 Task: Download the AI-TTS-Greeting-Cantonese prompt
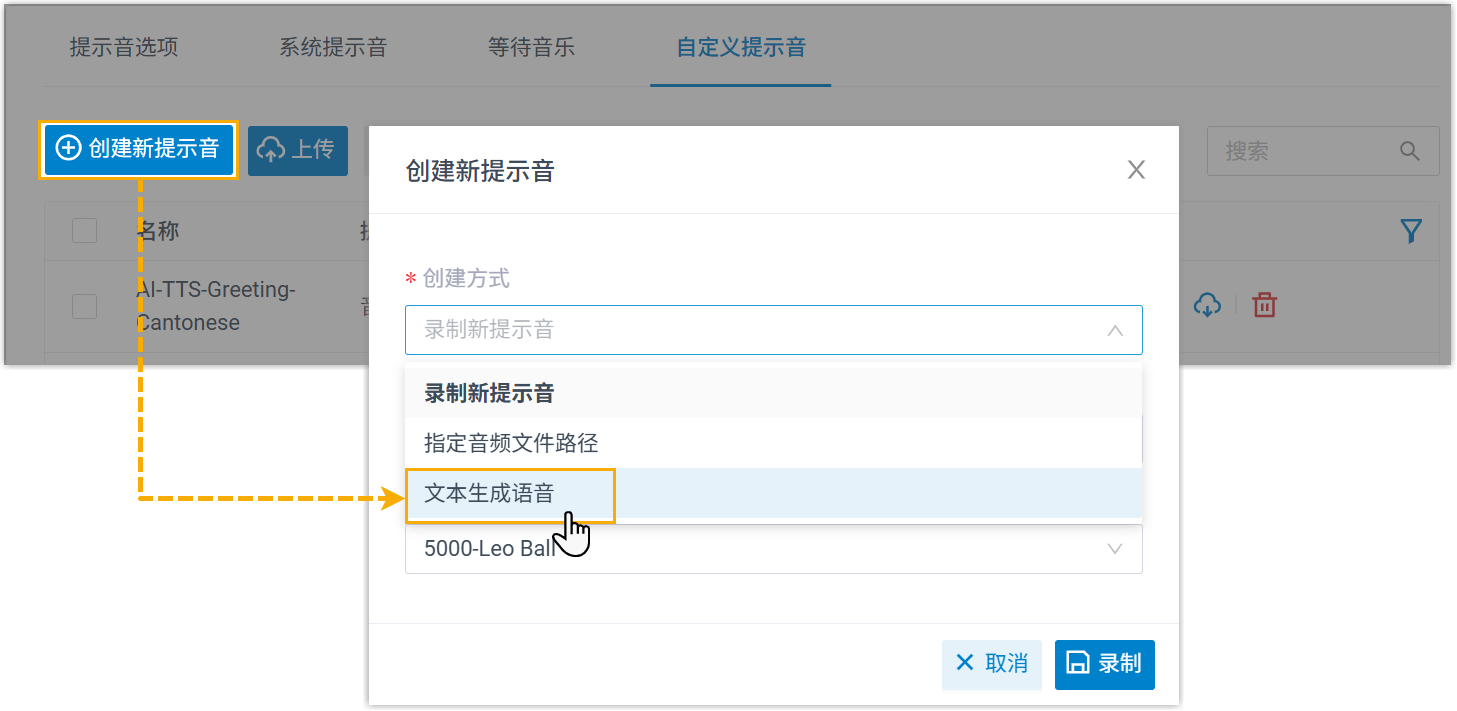(x=1207, y=305)
